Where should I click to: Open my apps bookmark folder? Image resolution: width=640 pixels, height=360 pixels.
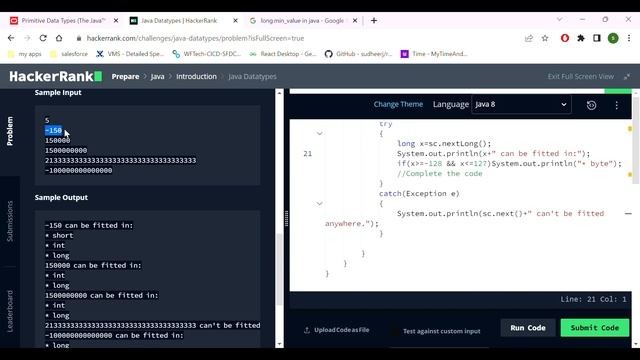[25, 54]
